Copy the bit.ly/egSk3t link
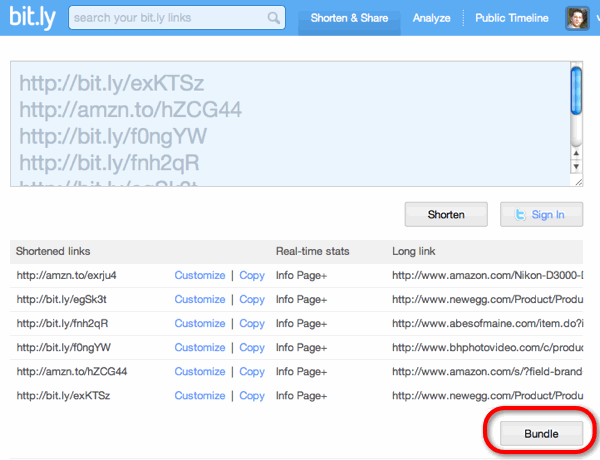The height and width of the screenshot is (460, 600). point(252,300)
